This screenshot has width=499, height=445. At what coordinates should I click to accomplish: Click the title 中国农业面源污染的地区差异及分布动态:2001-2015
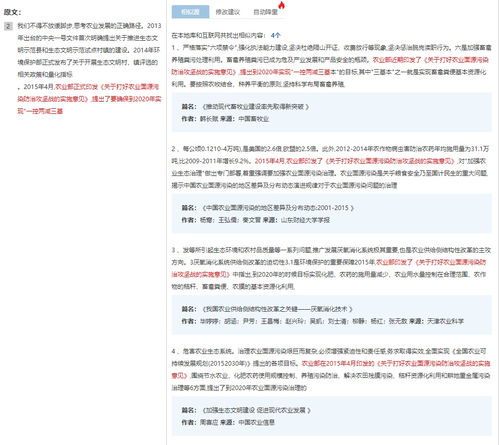tap(278, 208)
